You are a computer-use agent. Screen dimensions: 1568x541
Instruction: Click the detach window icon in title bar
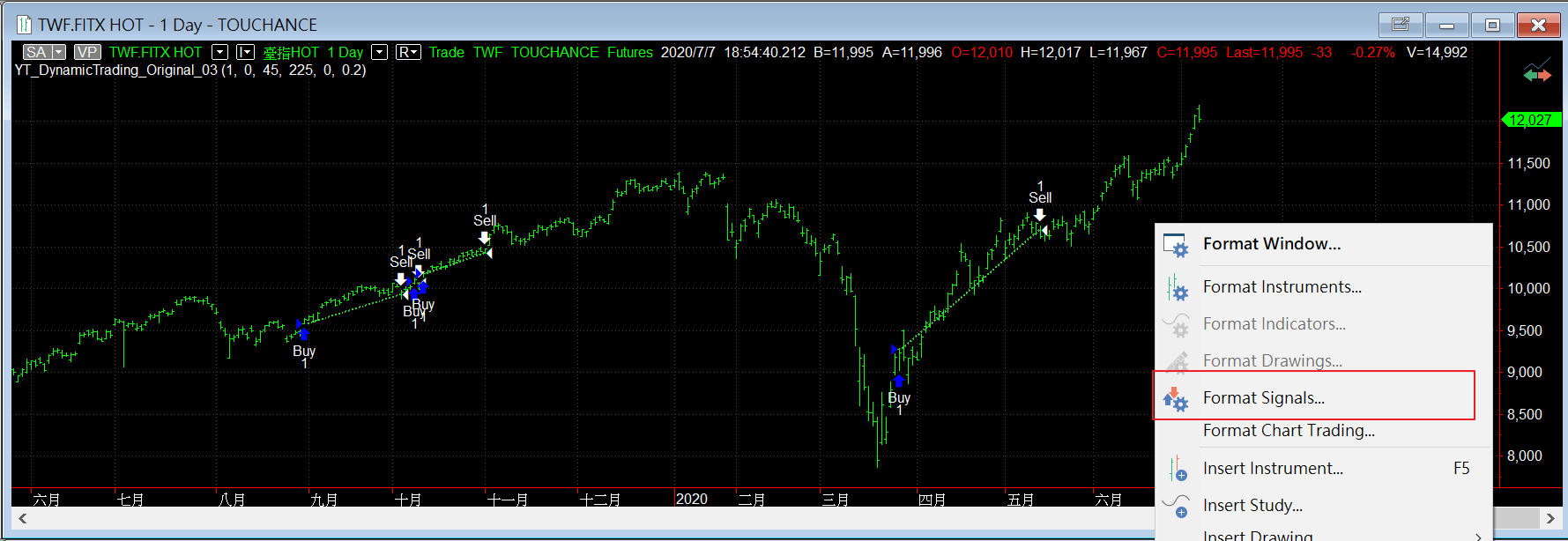tap(1400, 25)
